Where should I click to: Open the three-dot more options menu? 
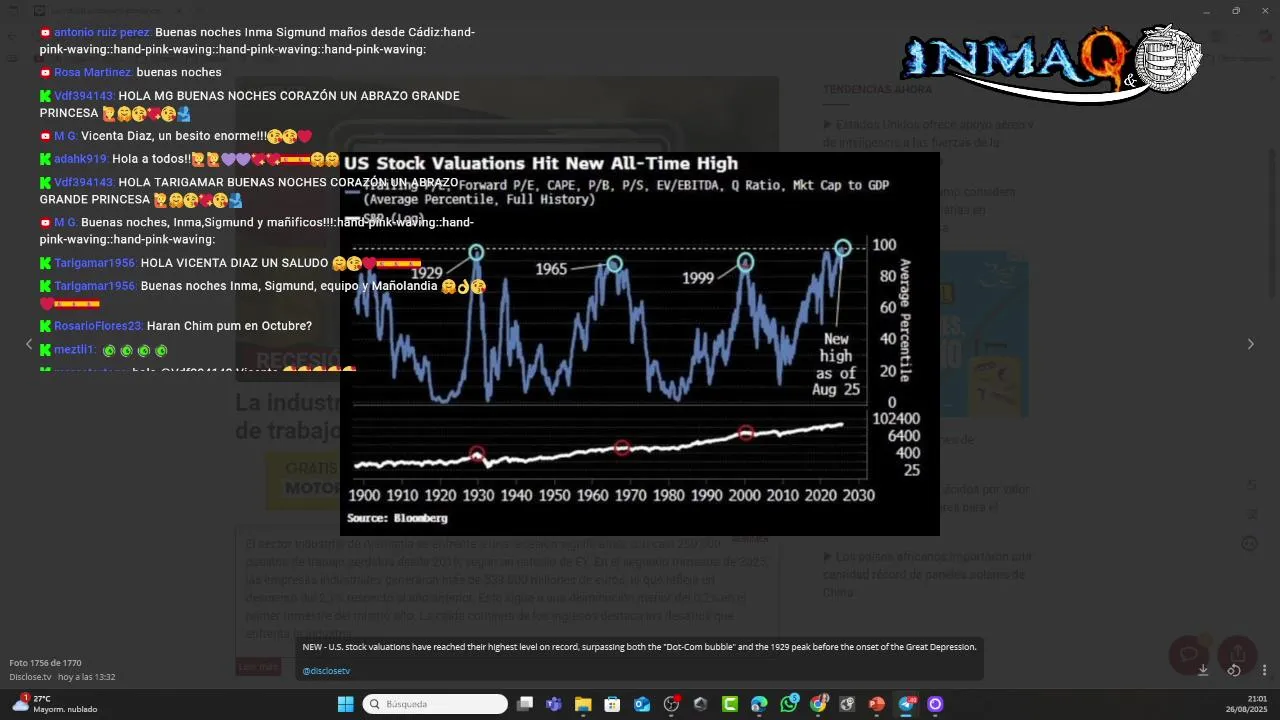[1264, 670]
